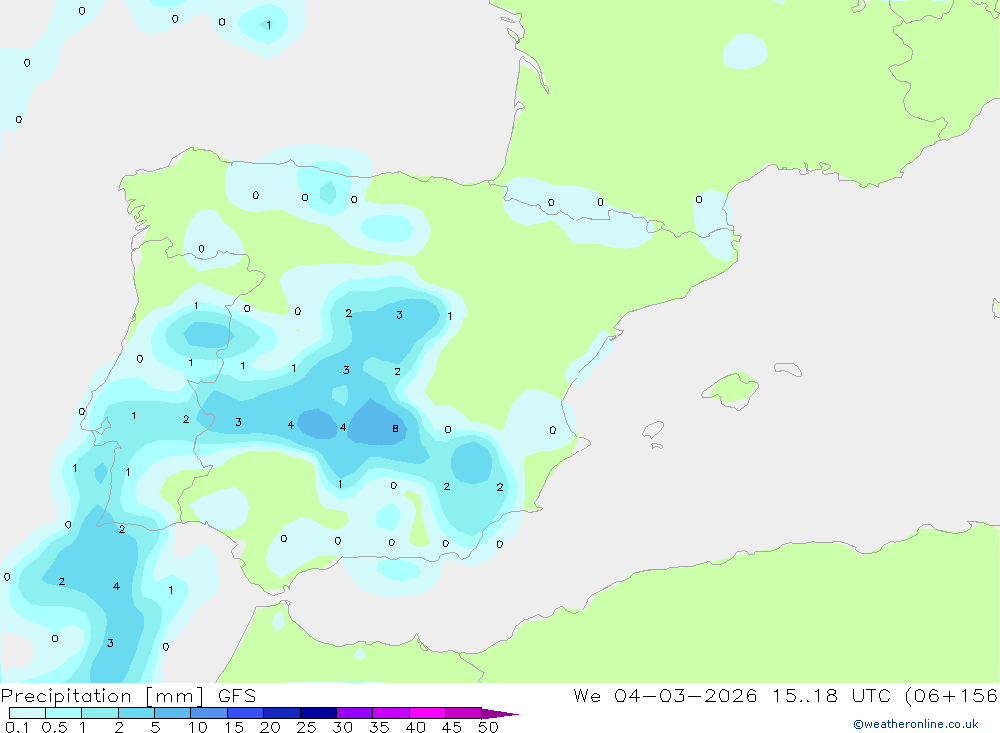Viewport: 1000px width, 733px height.
Task: Click the "8" precipitation value on the map
Action: pos(395,429)
